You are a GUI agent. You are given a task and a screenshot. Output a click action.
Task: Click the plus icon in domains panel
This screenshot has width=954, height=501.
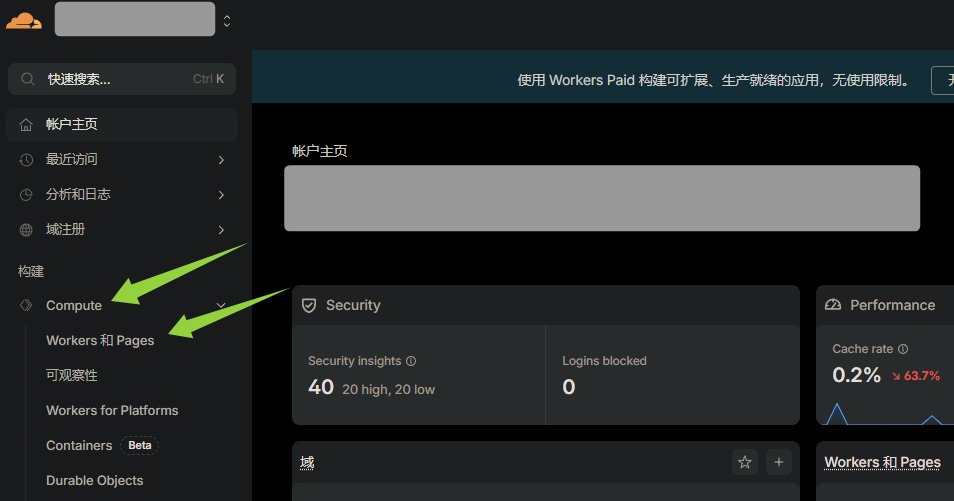coord(778,462)
